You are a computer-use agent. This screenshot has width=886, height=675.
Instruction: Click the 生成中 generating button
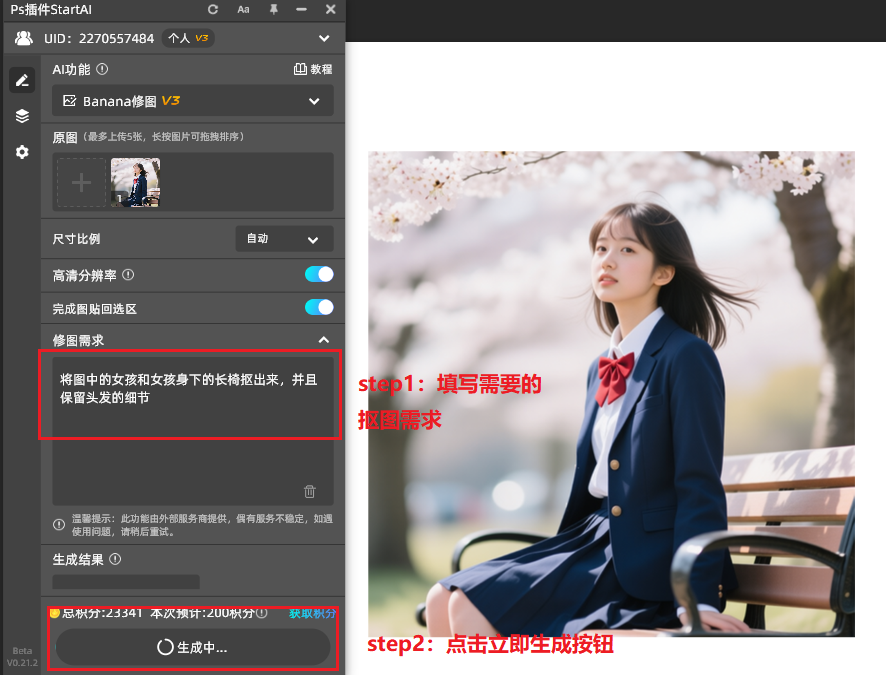coord(192,647)
